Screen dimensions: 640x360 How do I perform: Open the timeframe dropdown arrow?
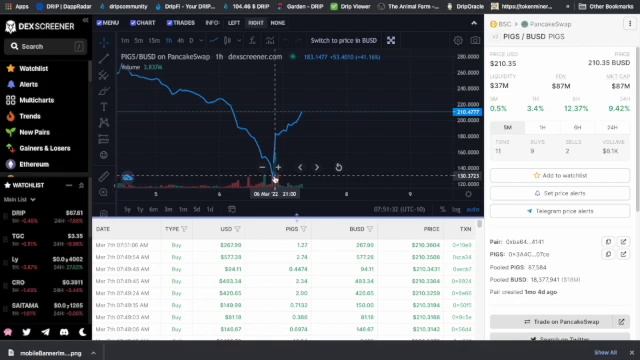[x=201, y=40]
